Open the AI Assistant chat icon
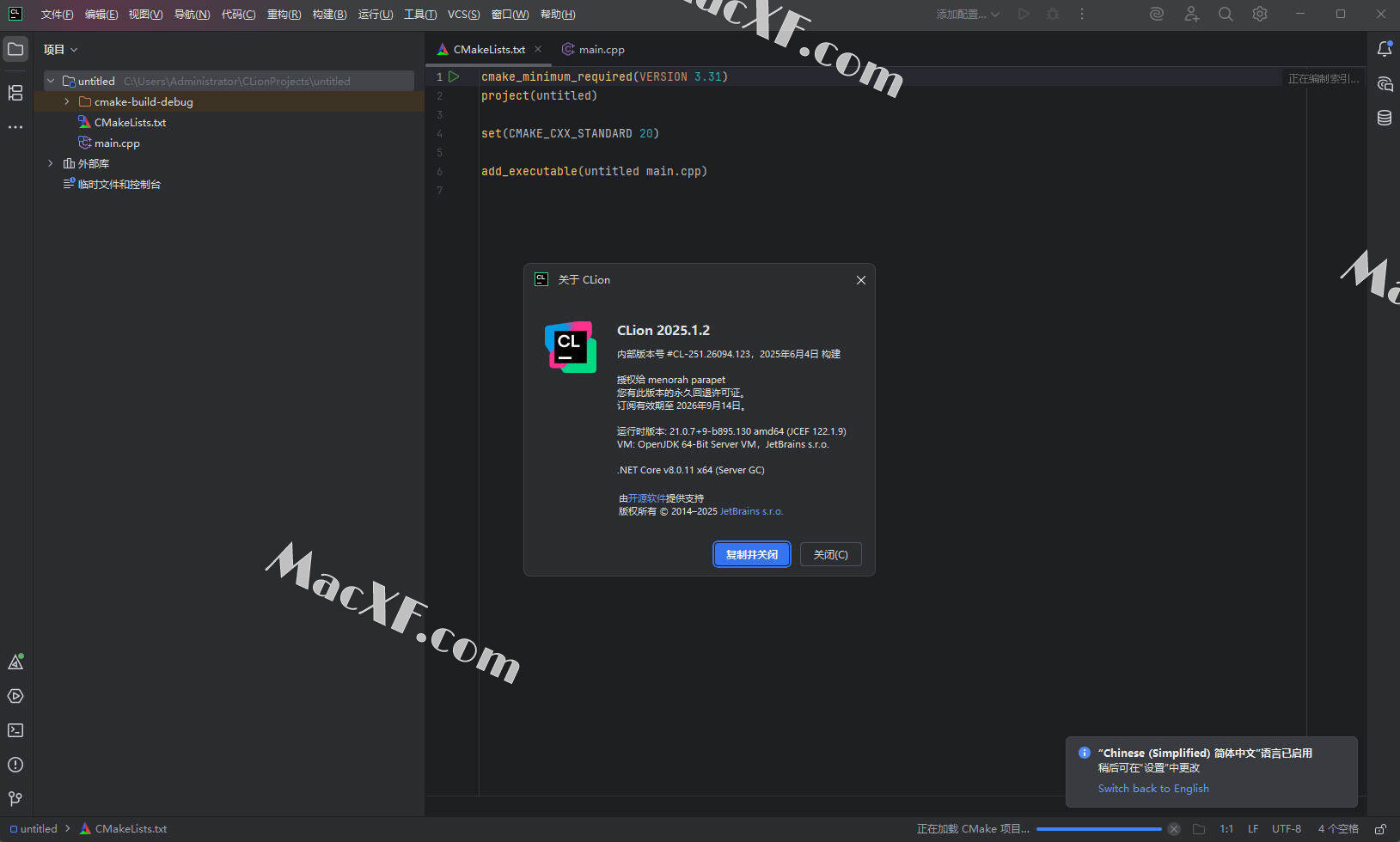This screenshot has width=1400, height=842. pos(1385,83)
